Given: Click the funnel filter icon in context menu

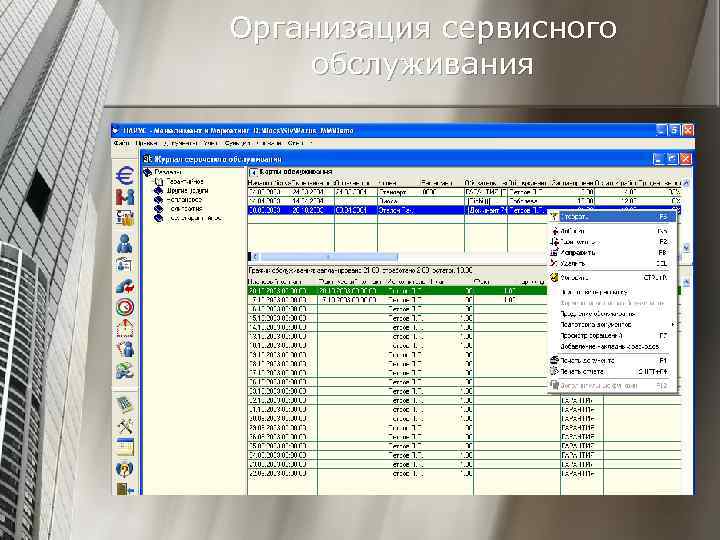Looking at the screenshot, I should click(x=554, y=216).
